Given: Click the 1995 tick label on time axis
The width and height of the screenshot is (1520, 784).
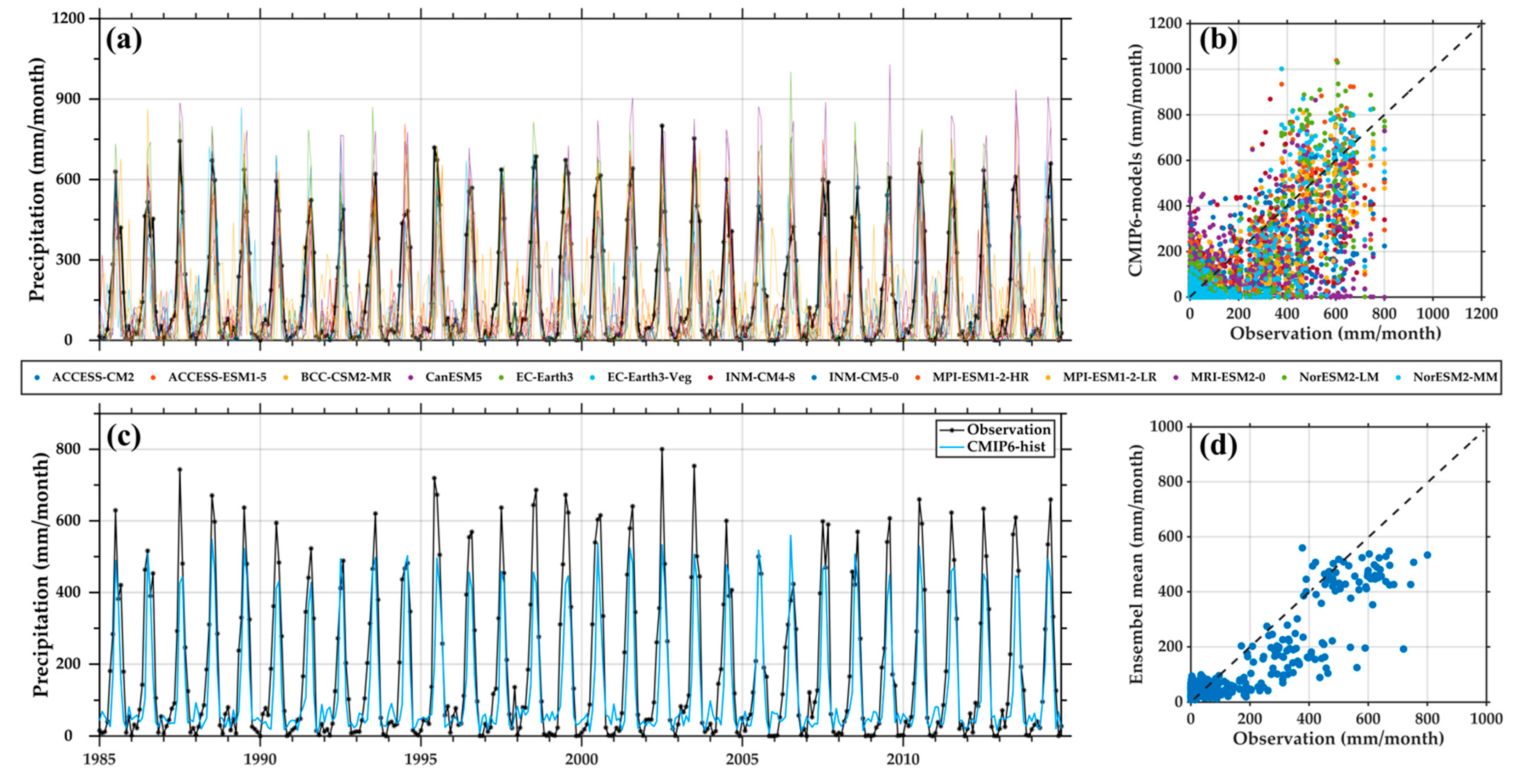Looking at the screenshot, I should [421, 759].
